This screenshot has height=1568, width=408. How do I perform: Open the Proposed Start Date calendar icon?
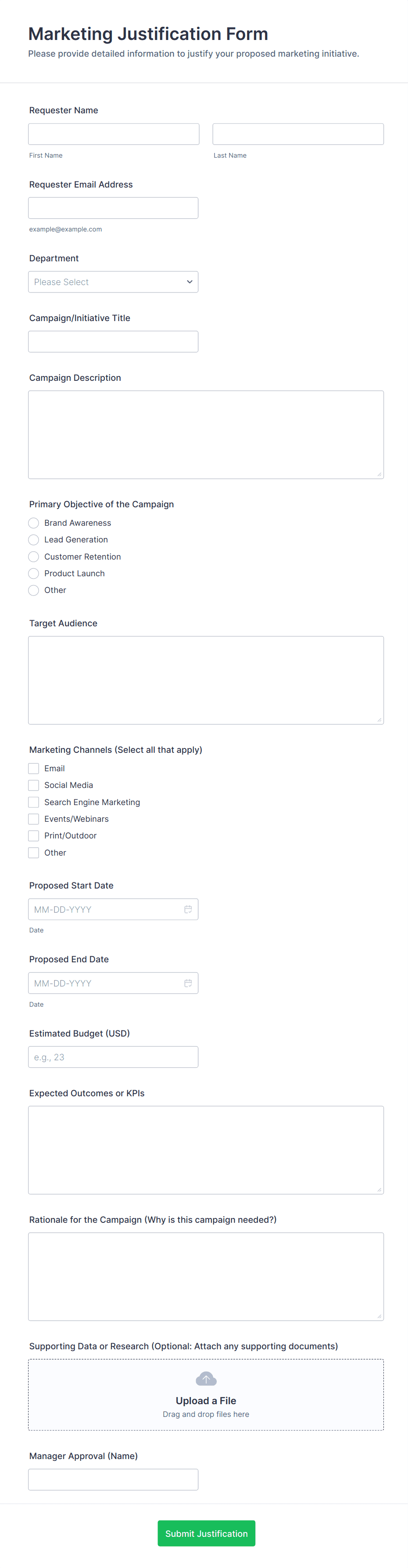(x=188, y=909)
